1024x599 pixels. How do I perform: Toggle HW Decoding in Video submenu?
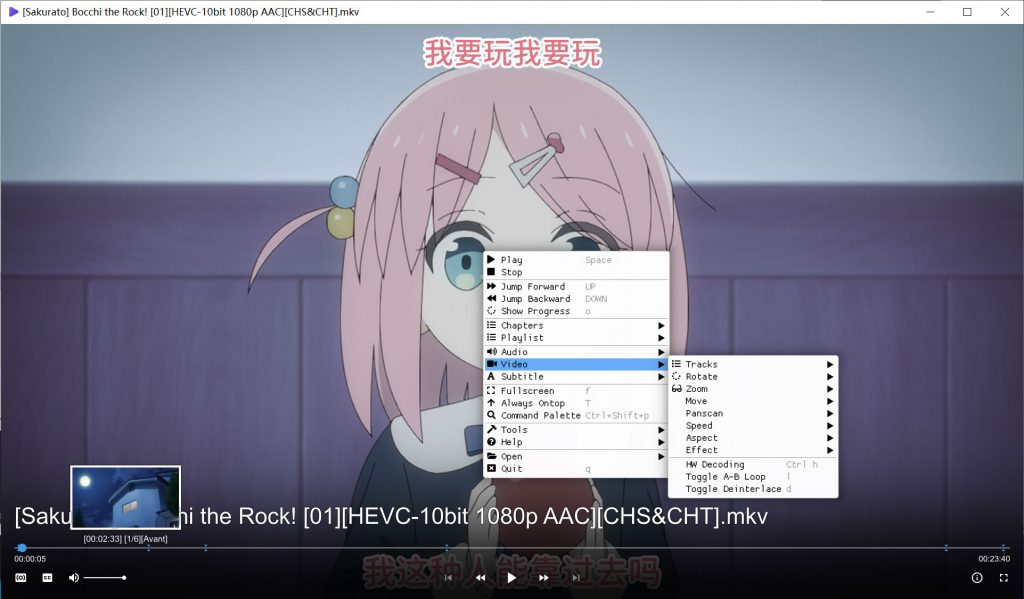click(753, 464)
